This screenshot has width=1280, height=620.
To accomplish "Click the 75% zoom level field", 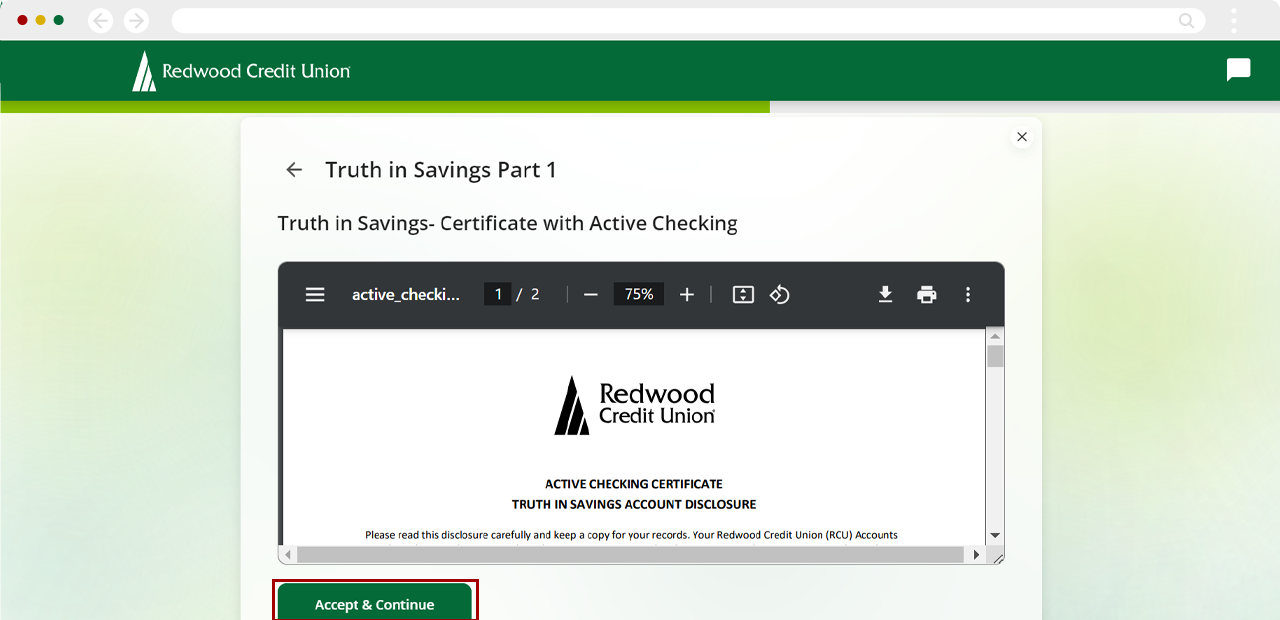I will [639, 294].
